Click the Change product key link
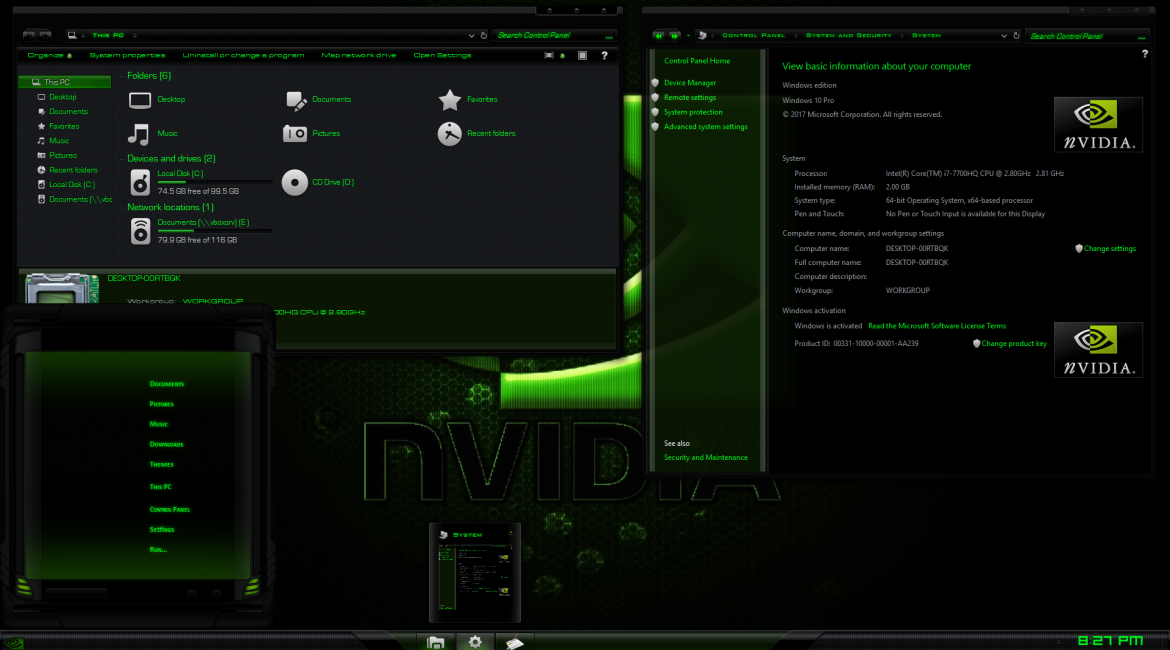Image resolution: width=1170 pixels, height=650 pixels. pyautogui.click(x=1014, y=343)
